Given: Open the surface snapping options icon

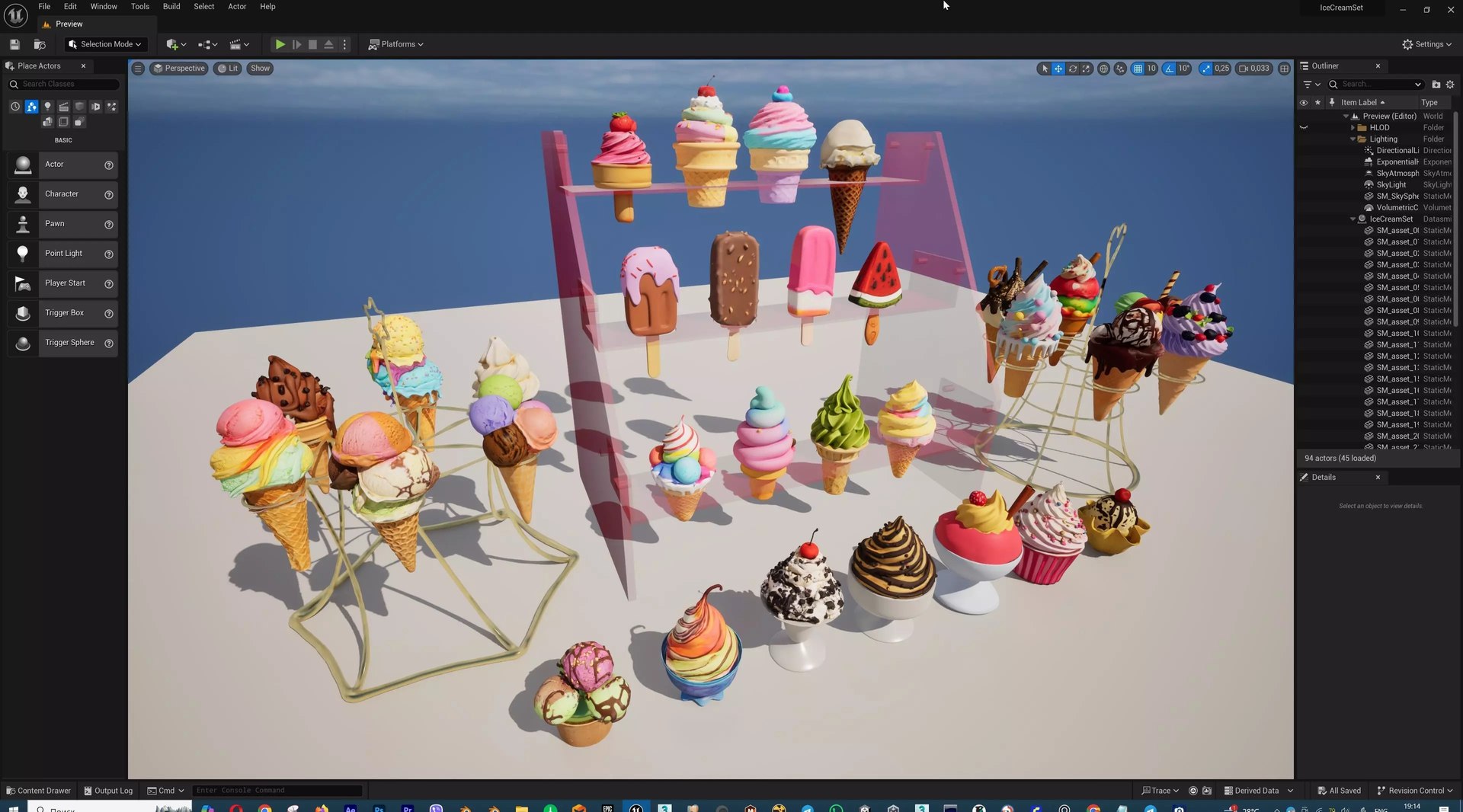Looking at the screenshot, I should 1120,69.
